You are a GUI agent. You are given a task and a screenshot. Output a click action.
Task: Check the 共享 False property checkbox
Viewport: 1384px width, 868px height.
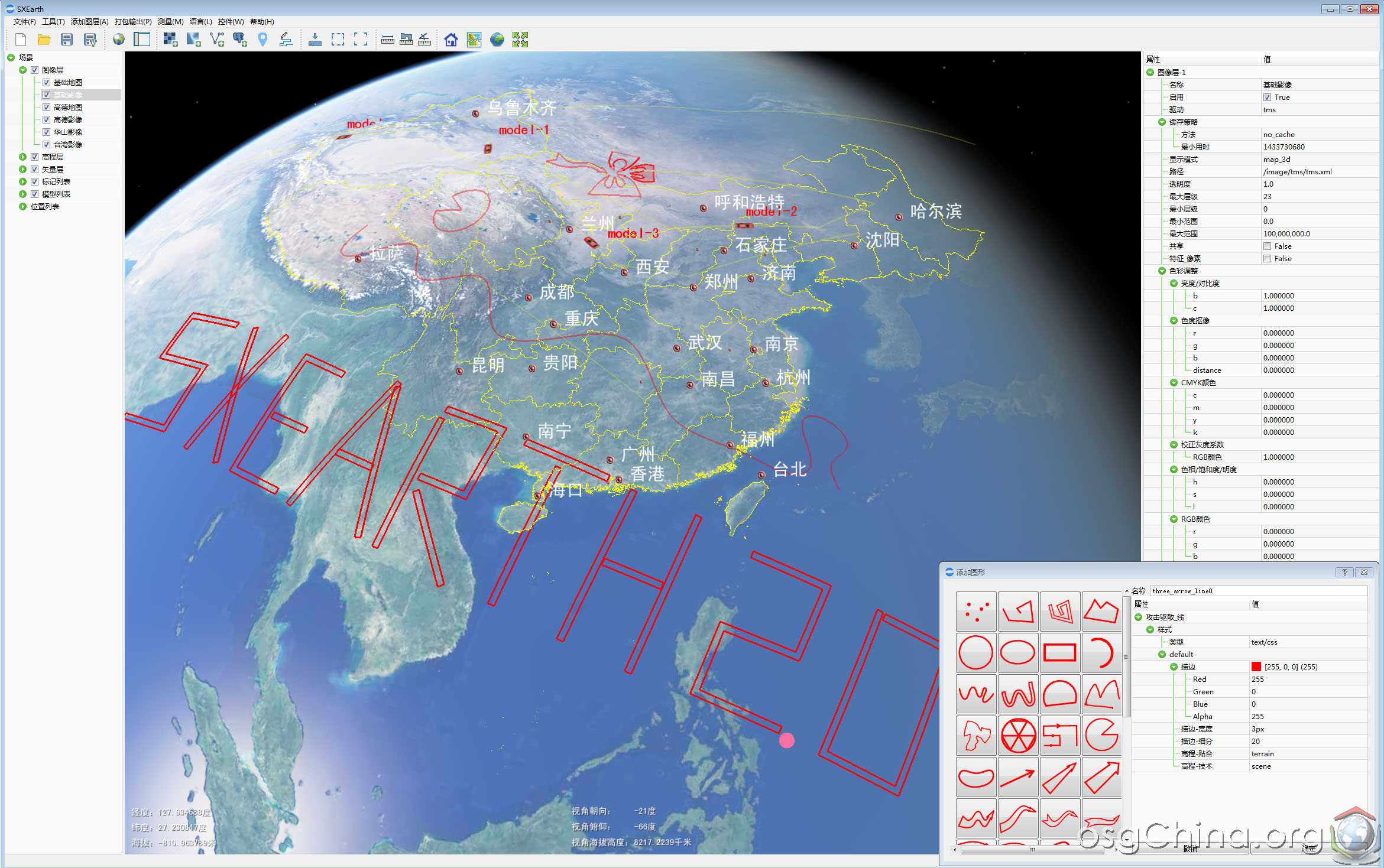(x=1268, y=246)
